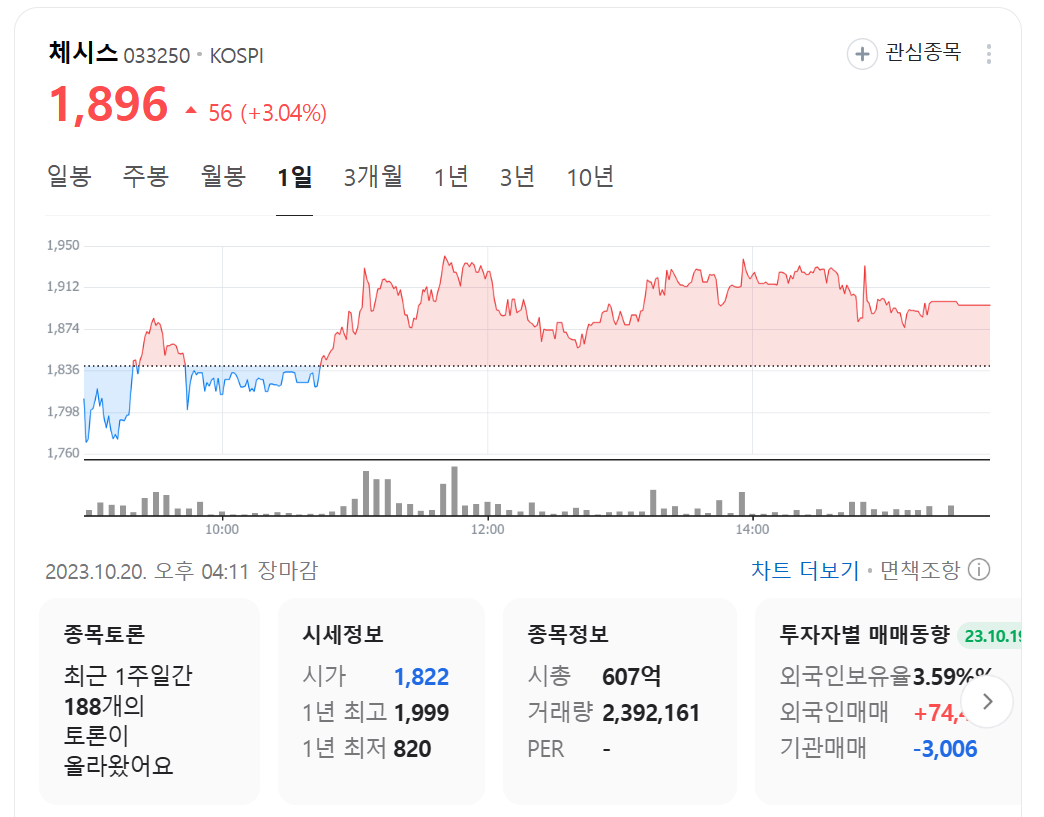View the 1년 one-year chart
This screenshot has height=817, width=1044.
pyautogui.click(x=450, y=176)
